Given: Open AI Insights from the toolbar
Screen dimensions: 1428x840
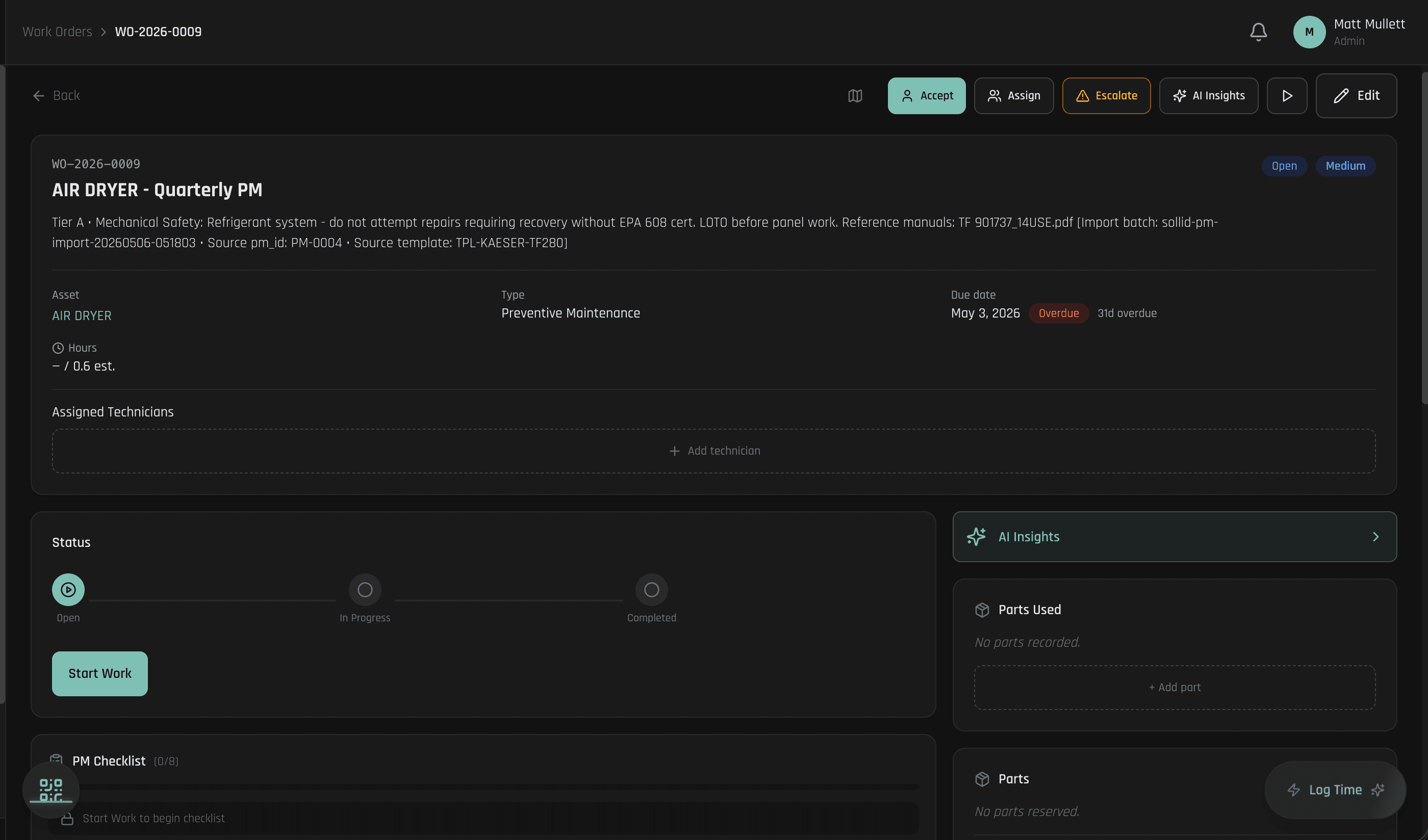Looking at the screenshot, I should pyautogui.click(x=1208, y=96).
